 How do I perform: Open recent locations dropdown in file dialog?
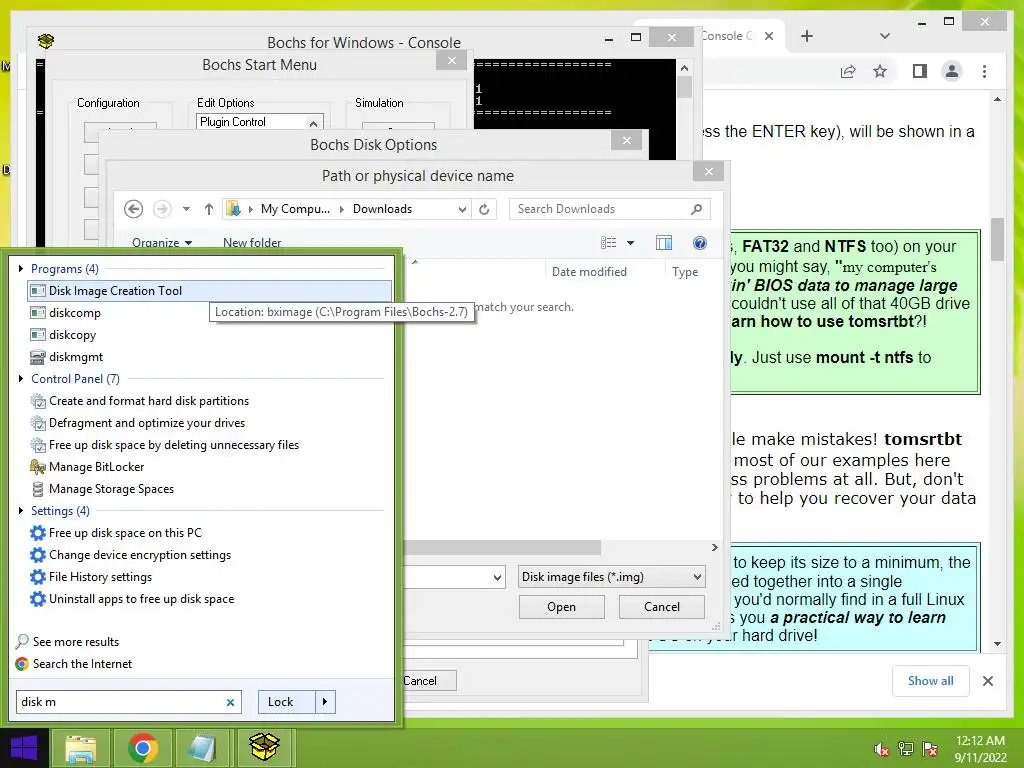point(186,209)
